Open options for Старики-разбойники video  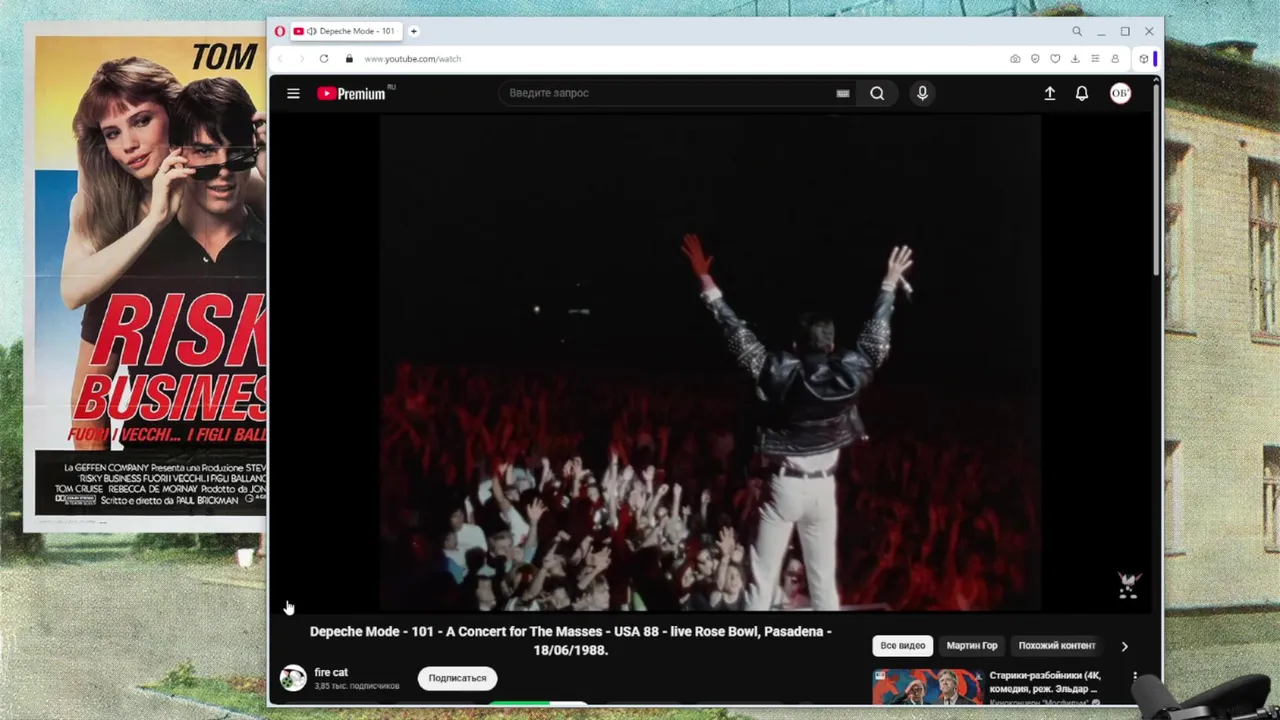point(1135,677)
